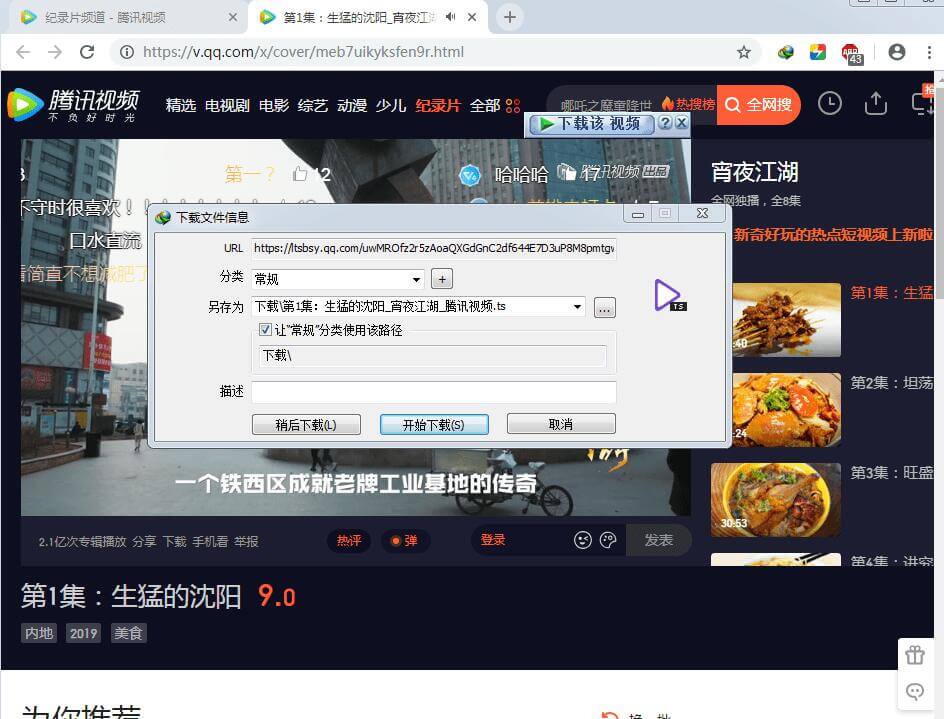Open the emoji picker in danmaku bar
Image resolution: width=944 pixels, height=719 pixels.
click(583, 540)
